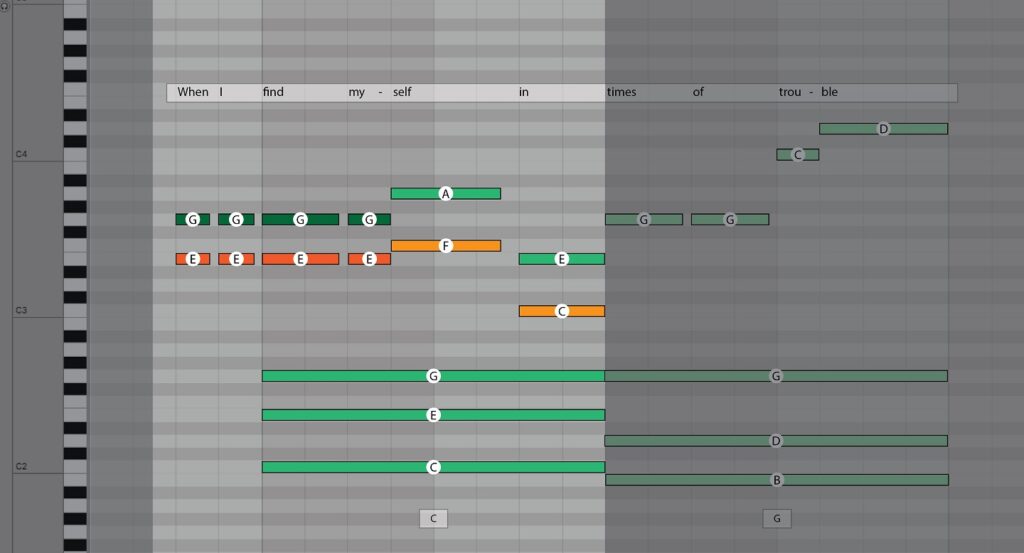Select the long dimmed D bass note
The width and height of the screenshot is (1024, 553).
pos(776,441)
